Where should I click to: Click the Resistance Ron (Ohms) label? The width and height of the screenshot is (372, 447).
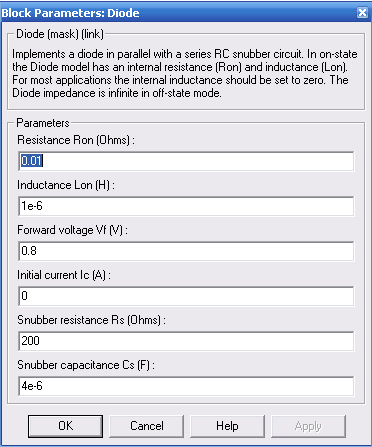(x=76, y=140)
